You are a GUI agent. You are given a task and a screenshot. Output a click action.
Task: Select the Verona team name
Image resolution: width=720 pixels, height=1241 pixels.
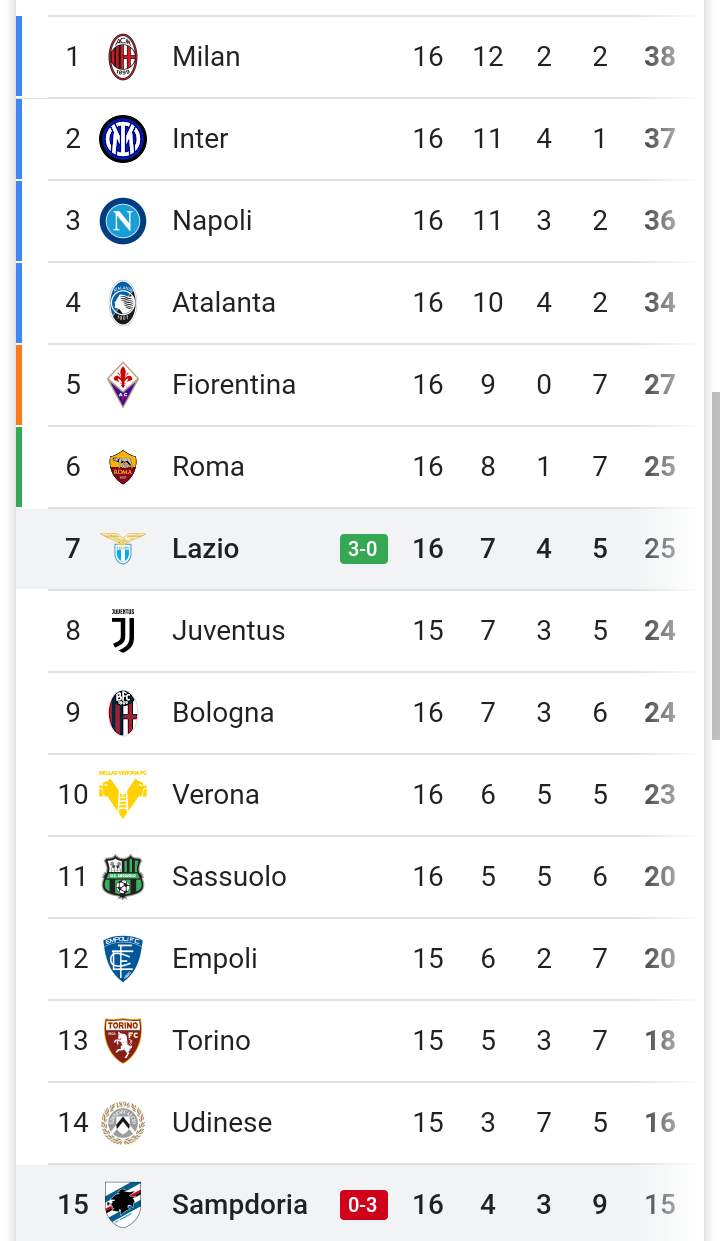click(x=216, y=795)
